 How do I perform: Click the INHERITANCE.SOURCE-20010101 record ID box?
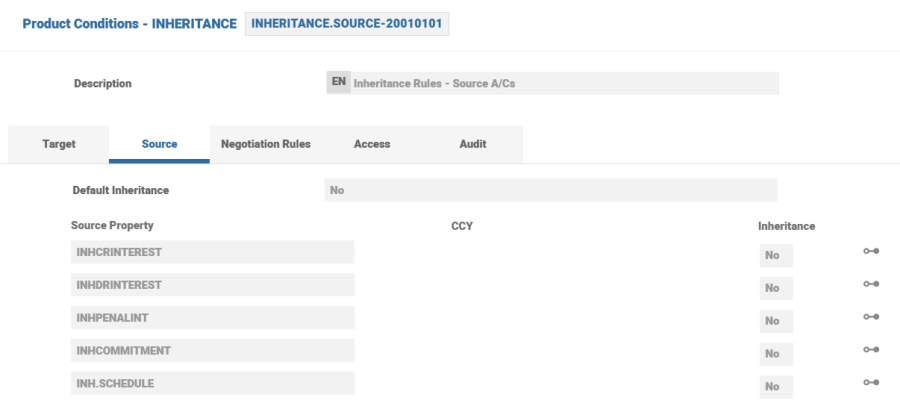click(x=347, y=23)
